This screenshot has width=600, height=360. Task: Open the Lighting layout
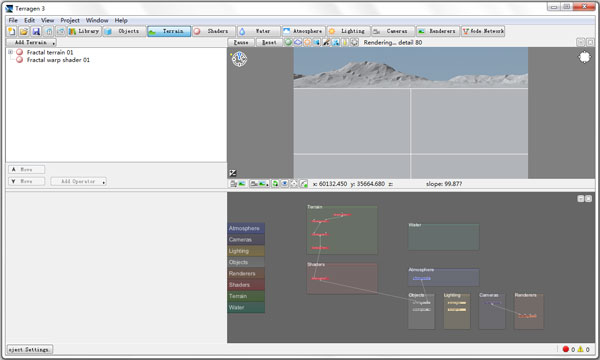pyautogui.click(x=348, y=31)
